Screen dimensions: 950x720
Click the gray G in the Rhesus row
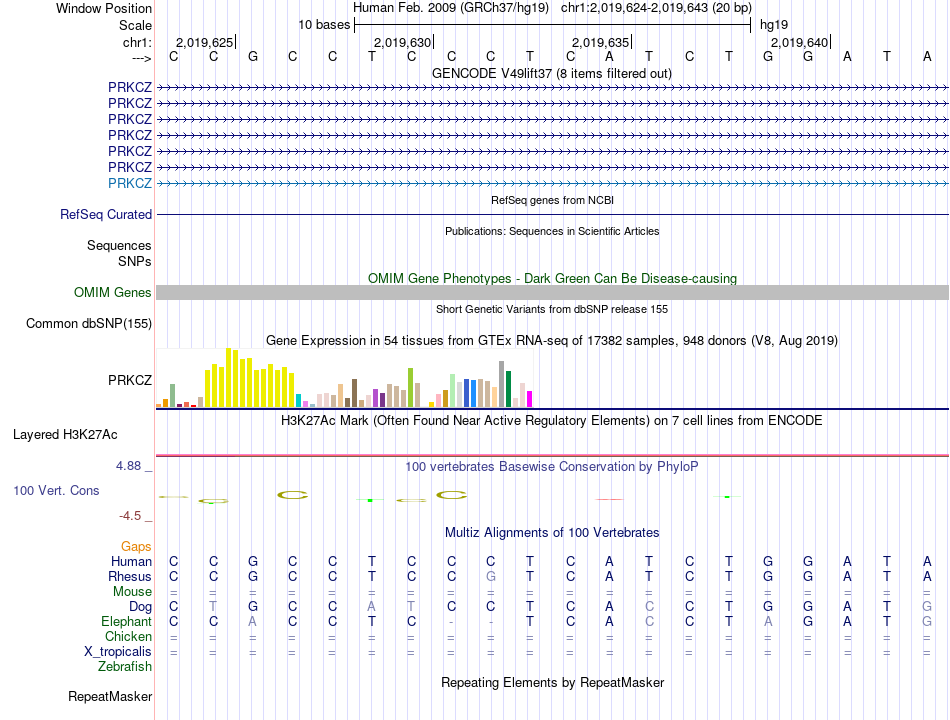point(491,576)
